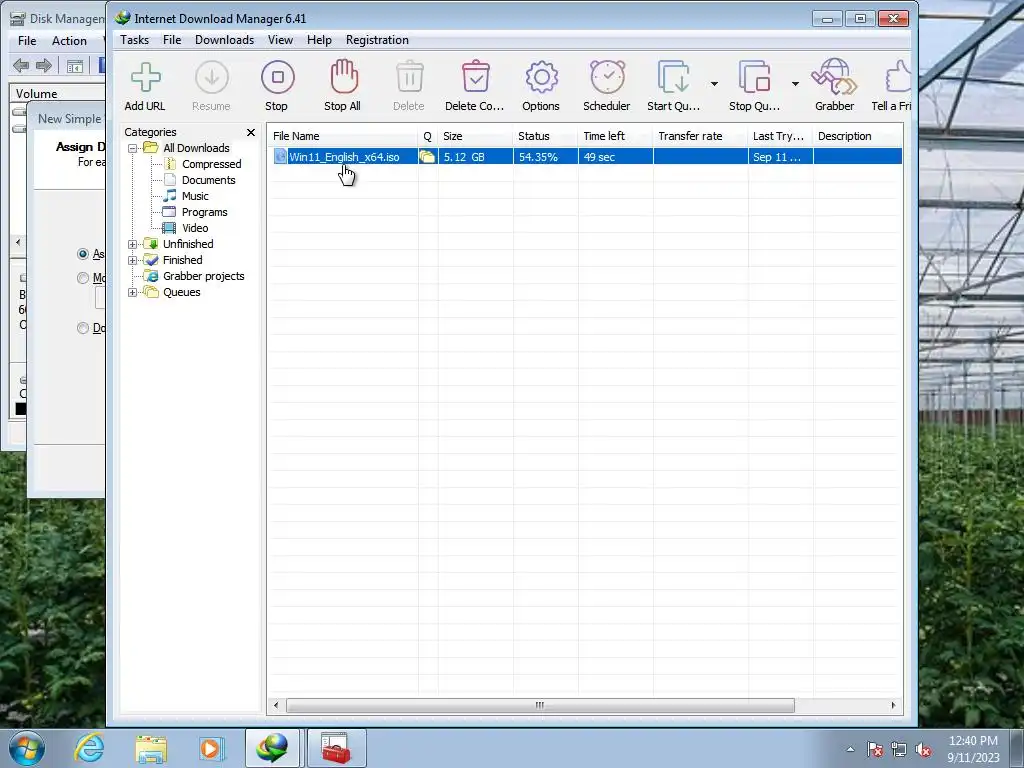Select the first radio button in the New Simple Volume wizard
The image size is (1024, 768).
[x=83, y=253]
